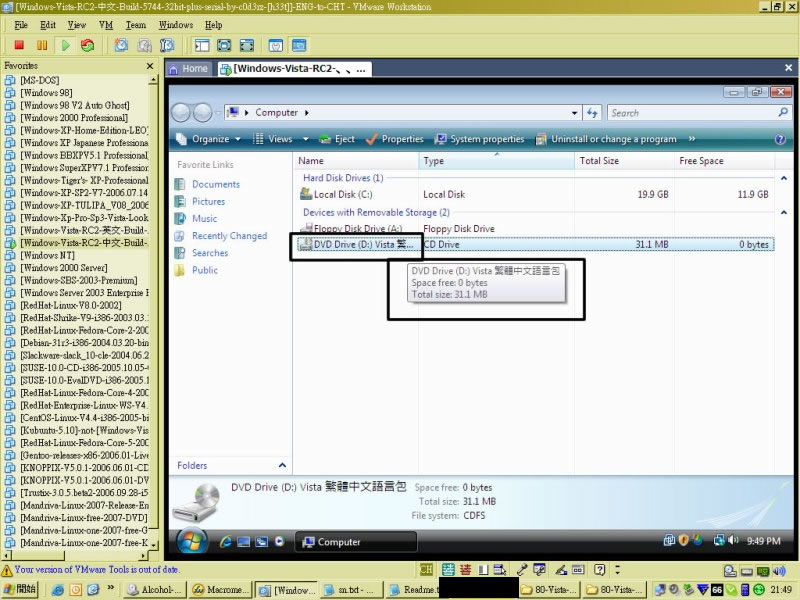Switch VMware to quick switch mode
The image size is (800, 600).
[224, 45]
